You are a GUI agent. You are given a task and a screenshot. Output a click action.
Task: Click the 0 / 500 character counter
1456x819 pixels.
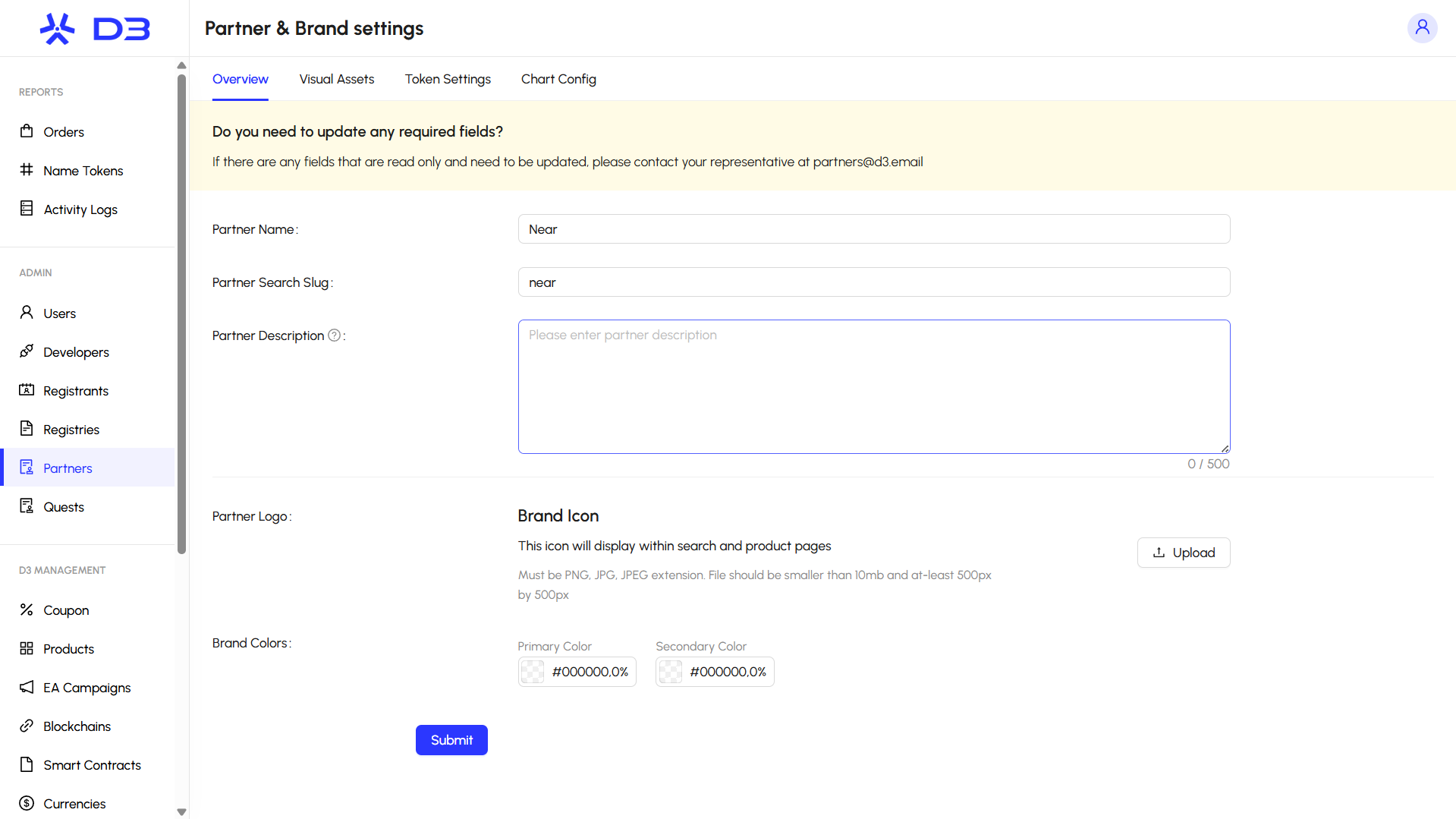(1209, 464)
